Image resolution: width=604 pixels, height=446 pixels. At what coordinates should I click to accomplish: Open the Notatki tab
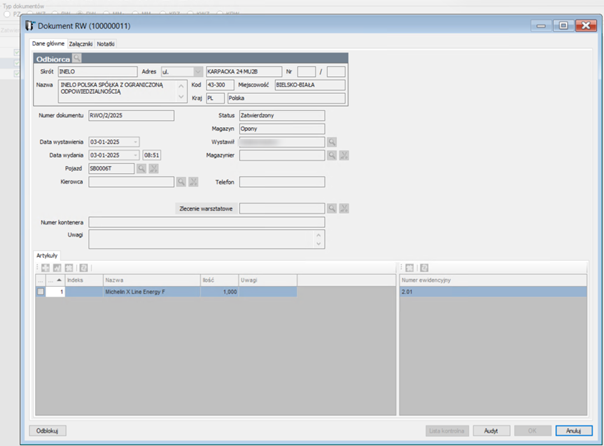coord(106,44)
